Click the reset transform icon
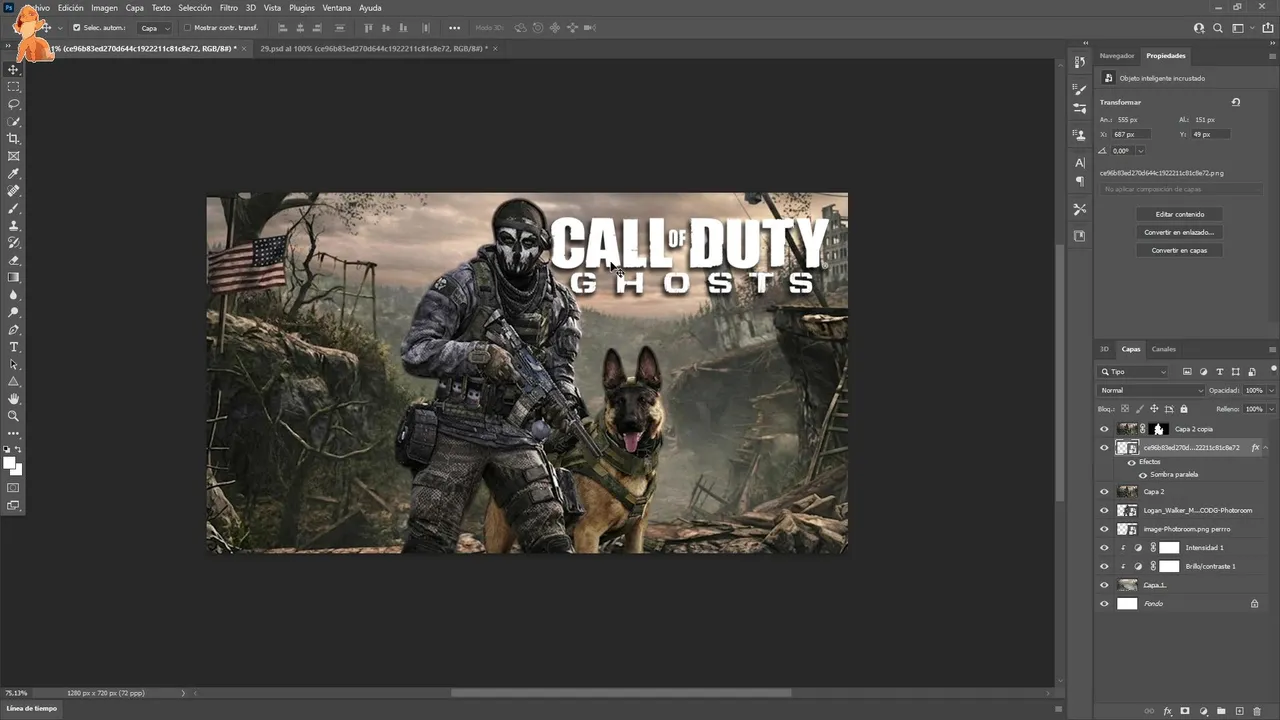 (x=1236, y=102)
